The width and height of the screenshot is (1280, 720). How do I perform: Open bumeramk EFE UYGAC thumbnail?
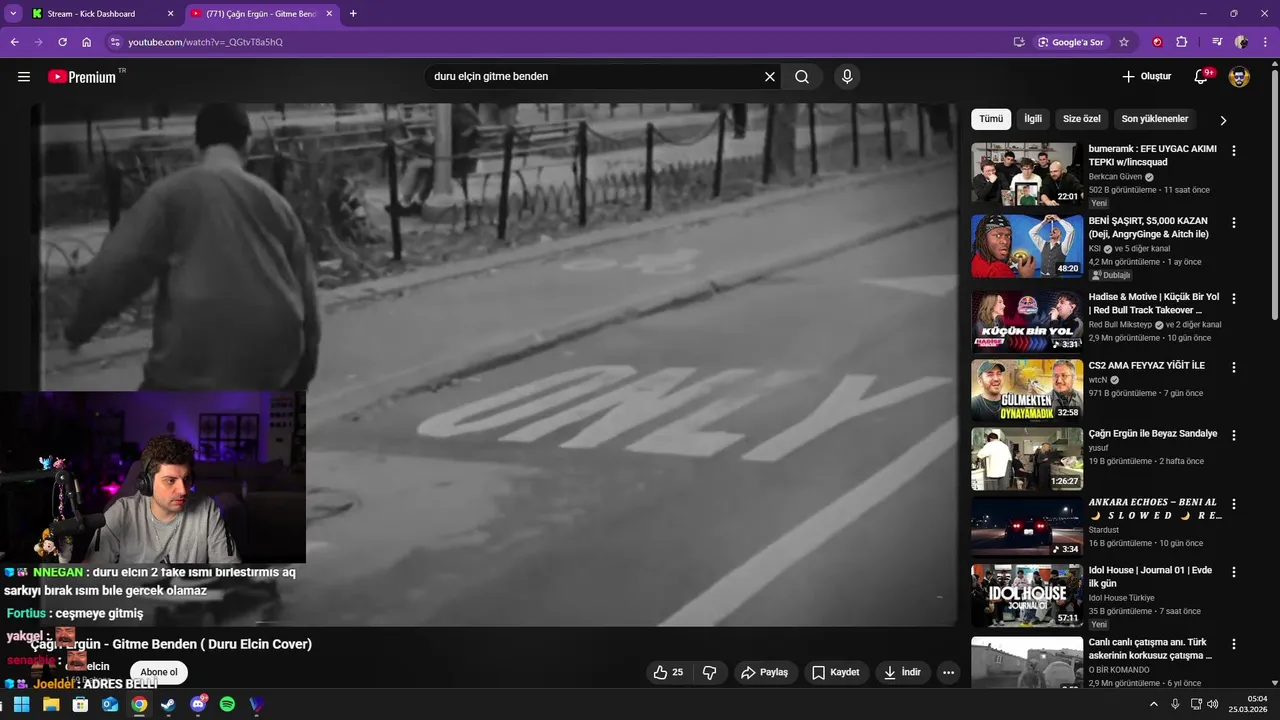1027,174
